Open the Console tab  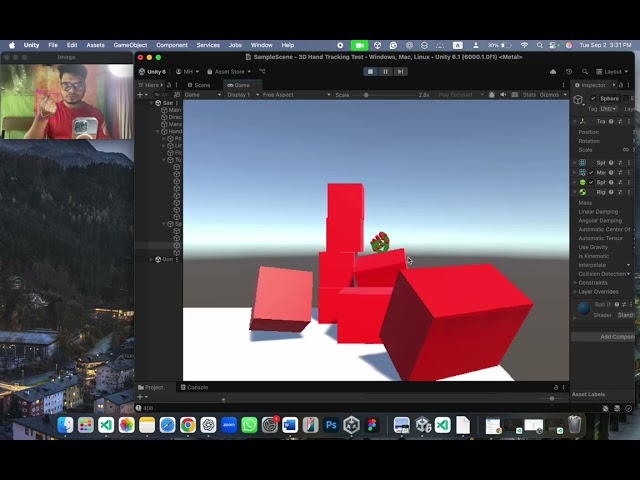coord(195,387)
